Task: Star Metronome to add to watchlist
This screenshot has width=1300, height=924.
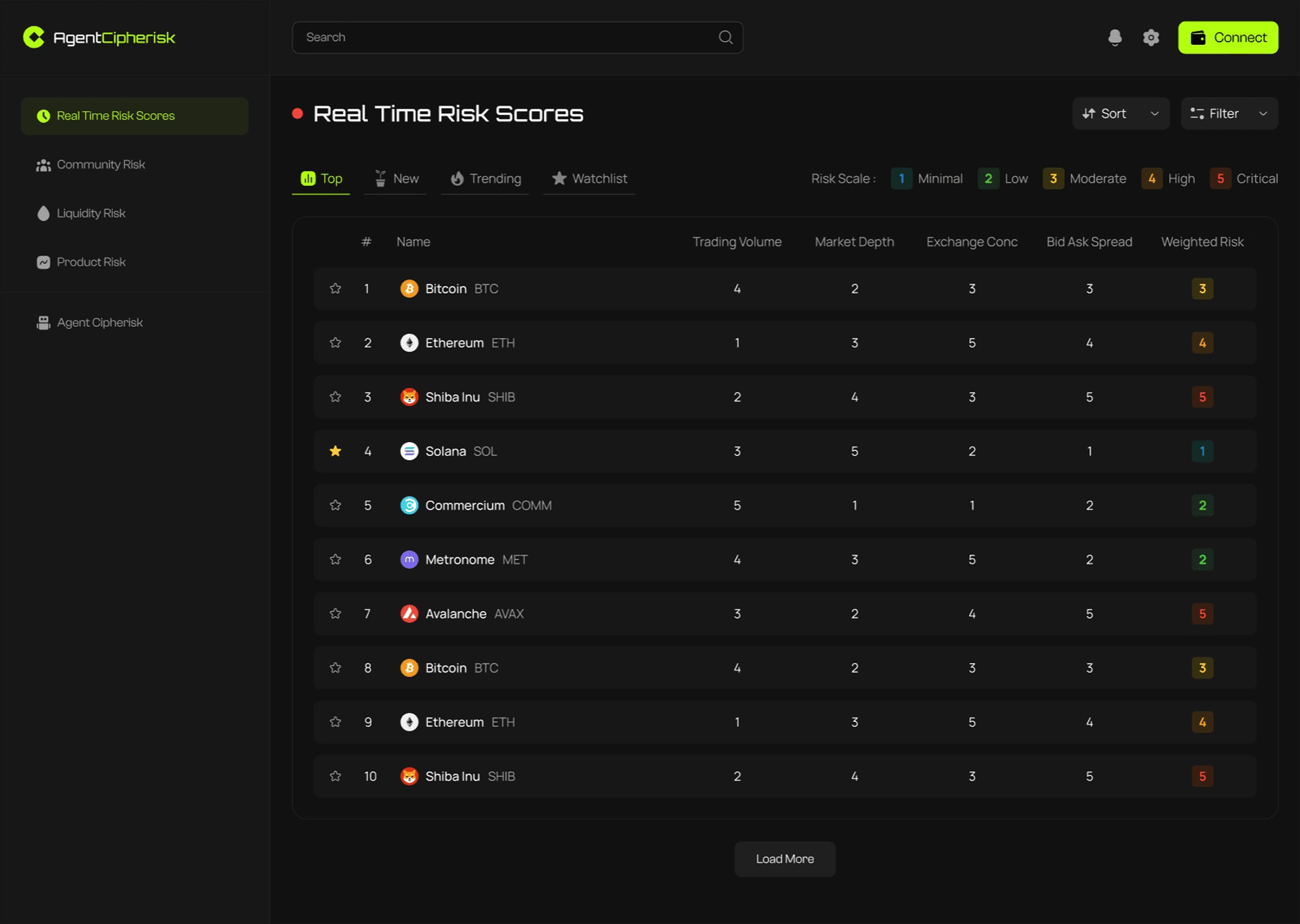Action: [x=335, y=559]
